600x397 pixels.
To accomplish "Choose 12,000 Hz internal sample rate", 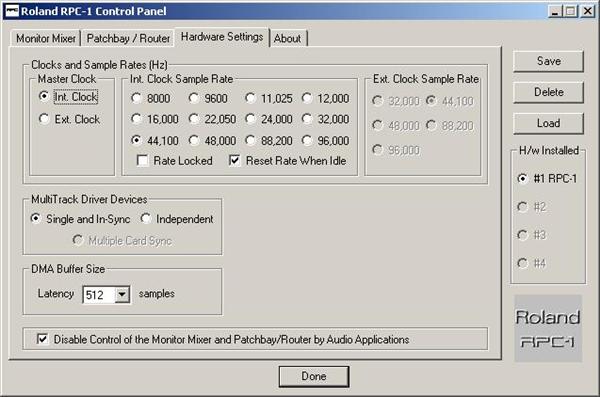I will coord(326,98).
